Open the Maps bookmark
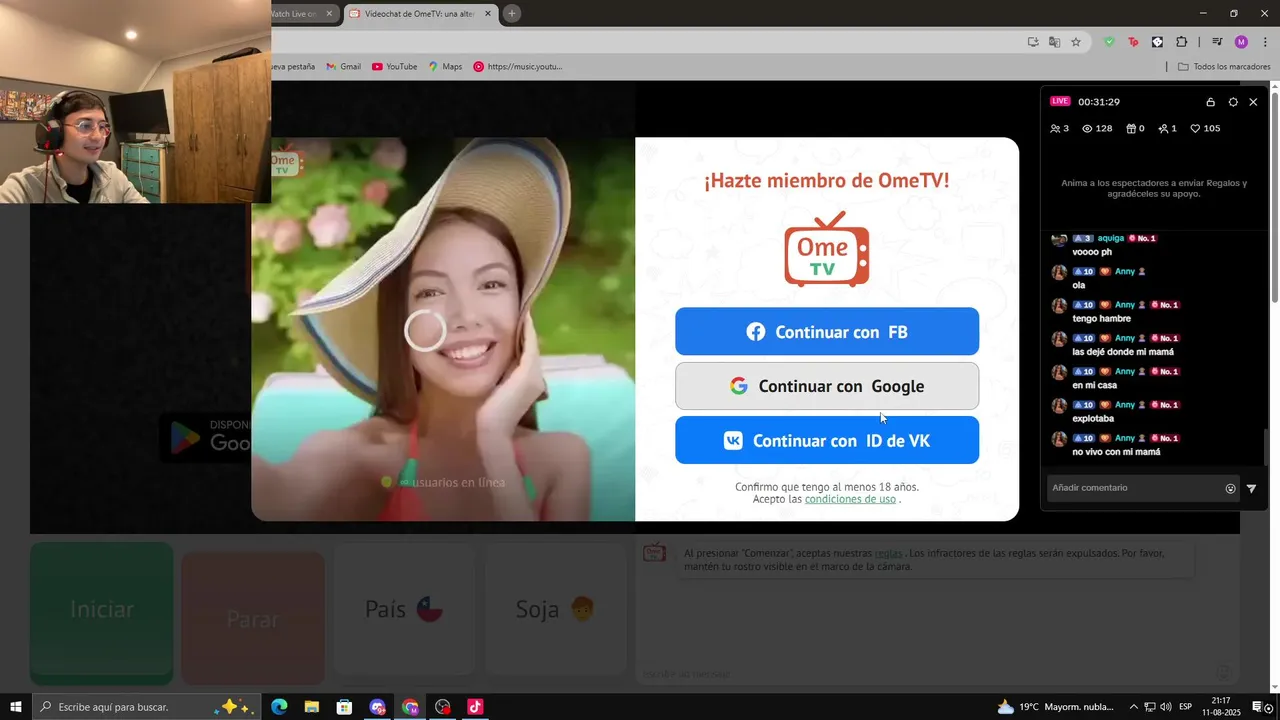The image size is (1280, 720). [445, 66]
